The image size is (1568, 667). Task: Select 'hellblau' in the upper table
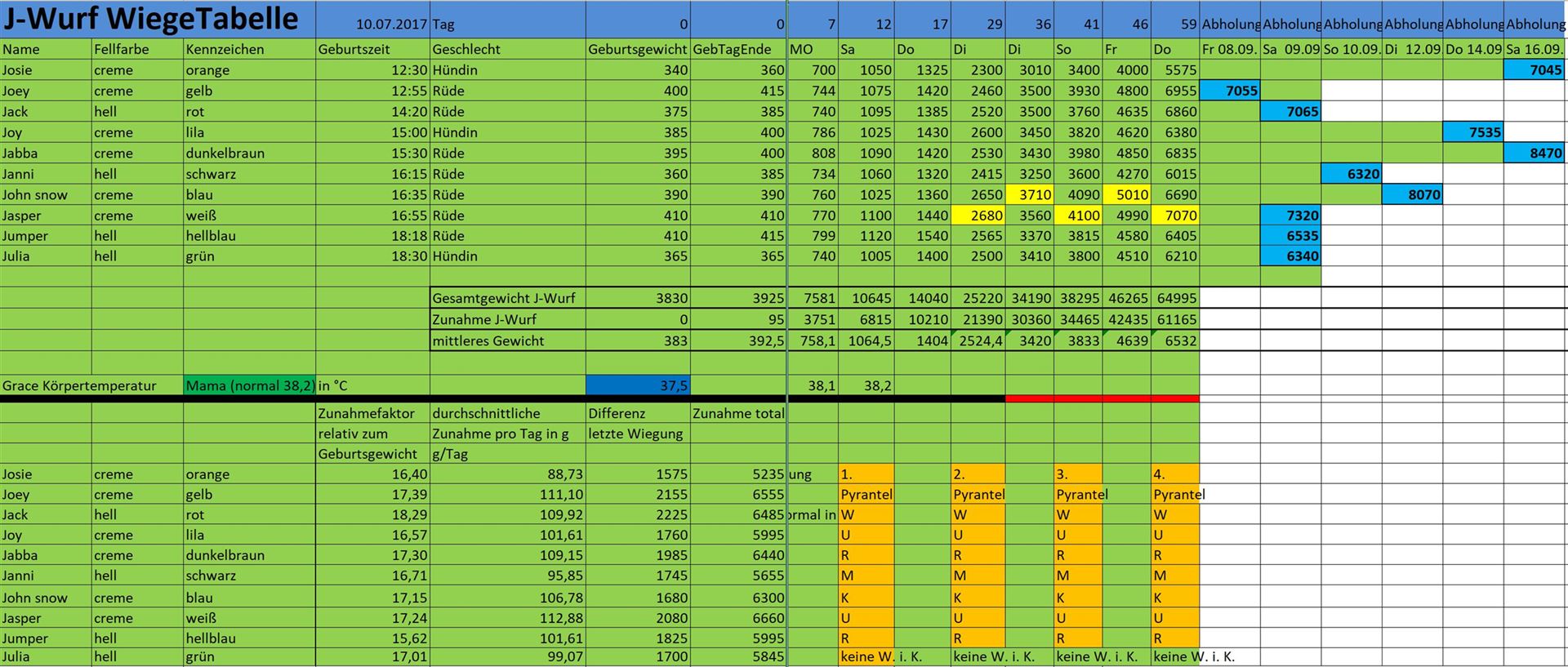click(250, 236)
